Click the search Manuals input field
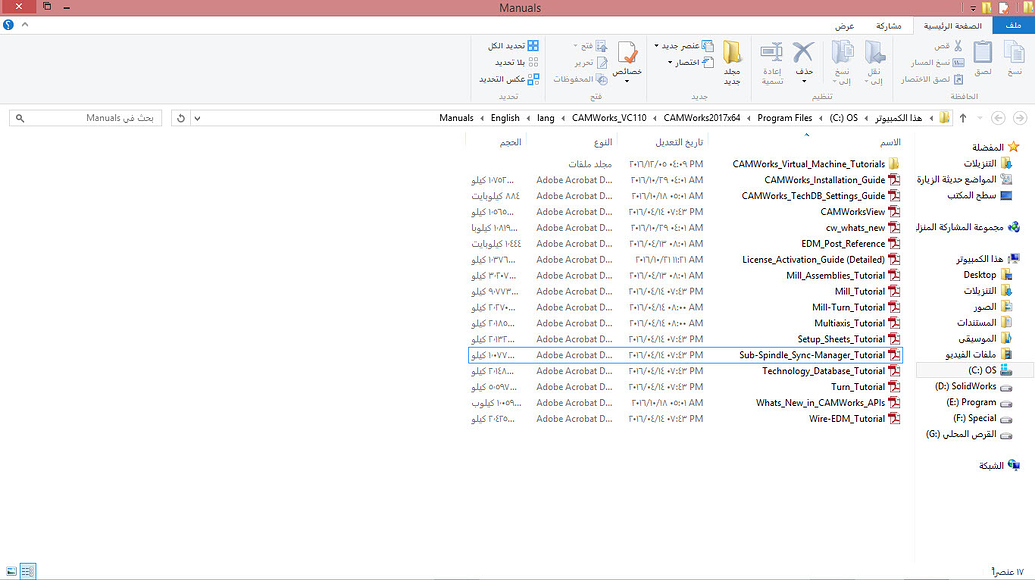 click(x=86, y=118)
